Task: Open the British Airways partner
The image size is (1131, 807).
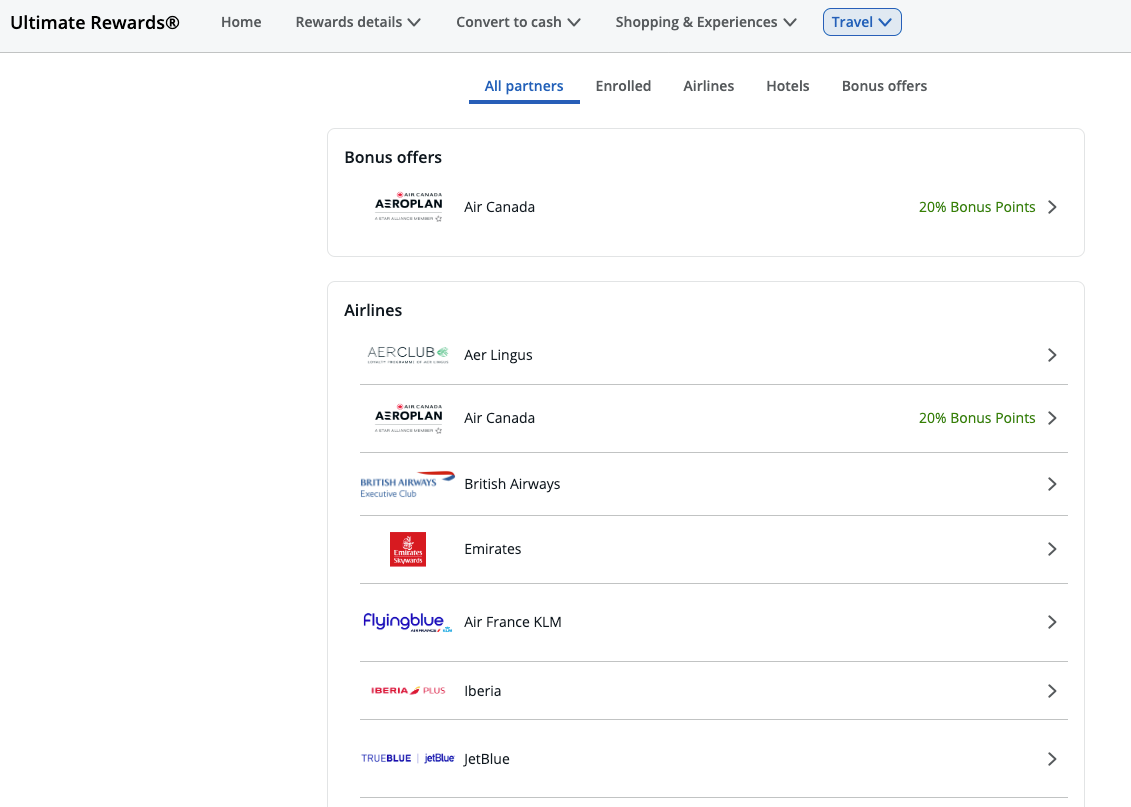Action: pyautogui.click(x=713, y=484)
